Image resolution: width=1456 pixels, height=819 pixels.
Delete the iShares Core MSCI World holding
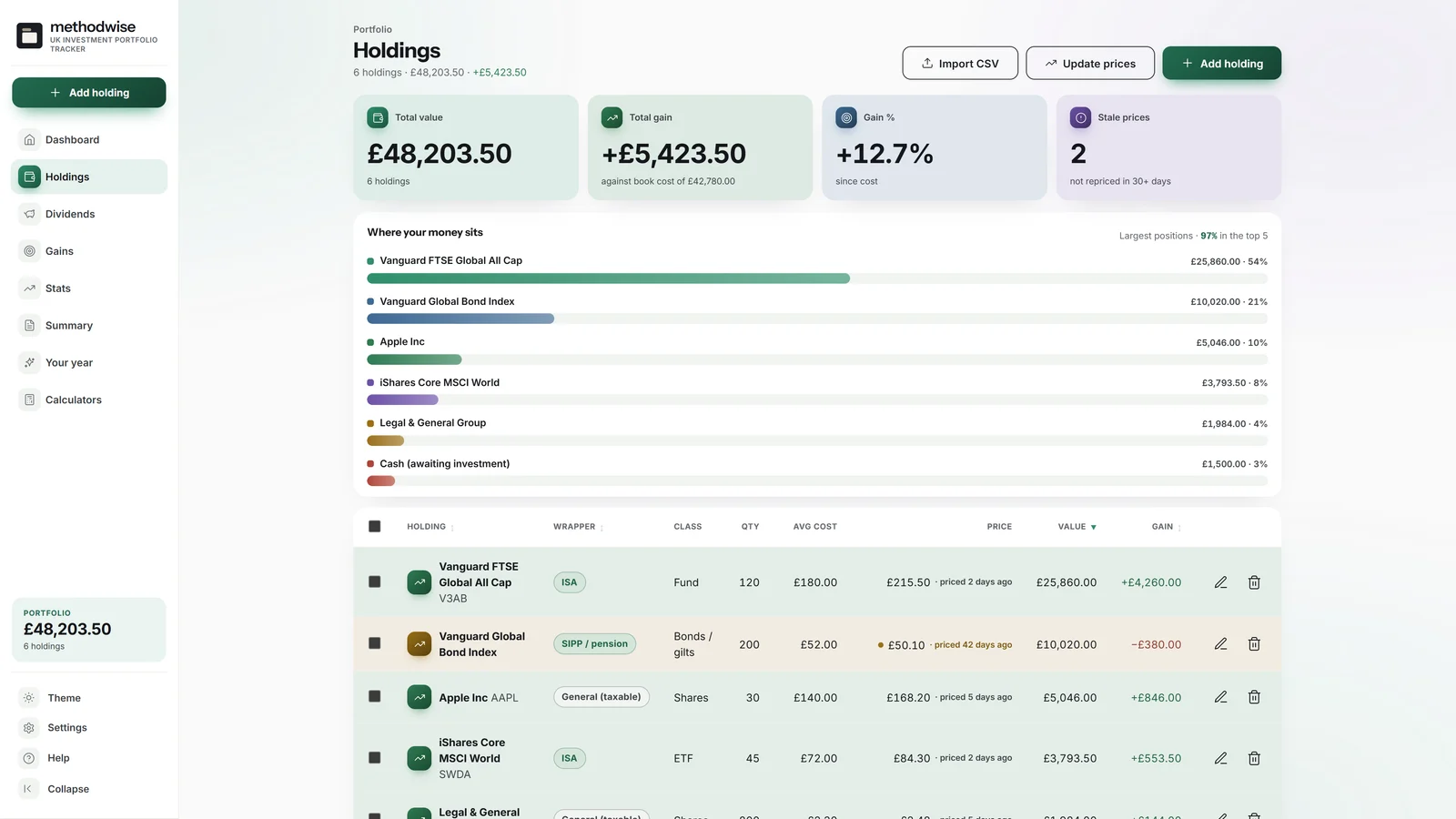coord(1254,758)
